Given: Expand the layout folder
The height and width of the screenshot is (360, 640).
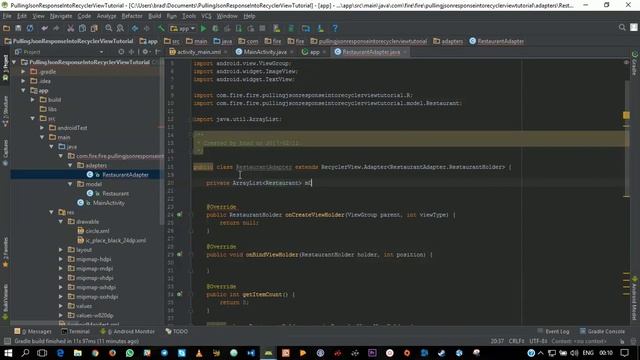Looking at the screenshot, I should coord(61,250).
